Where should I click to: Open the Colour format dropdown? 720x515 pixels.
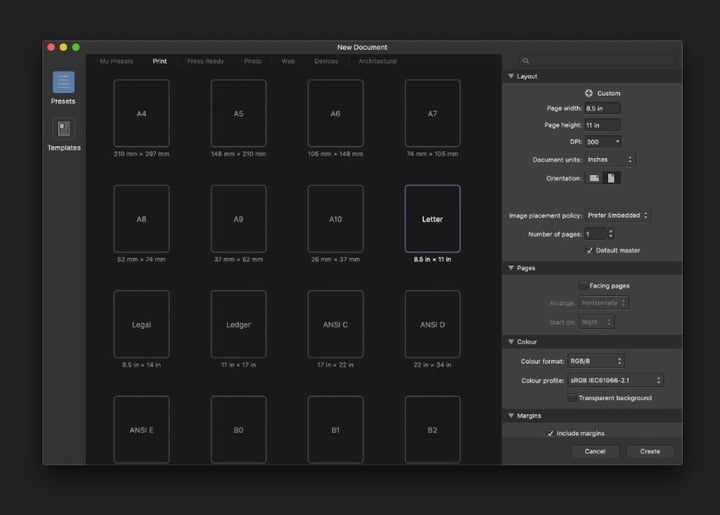pyautogui.click(x=596, y=361)
